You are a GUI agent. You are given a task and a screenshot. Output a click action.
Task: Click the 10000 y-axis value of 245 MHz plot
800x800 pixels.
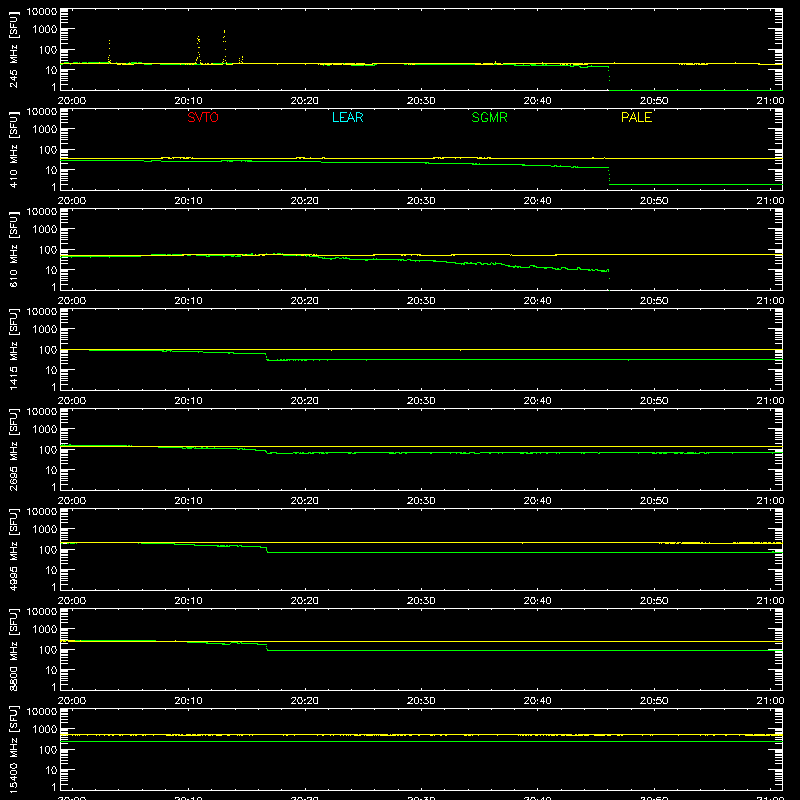coord(42,12)
